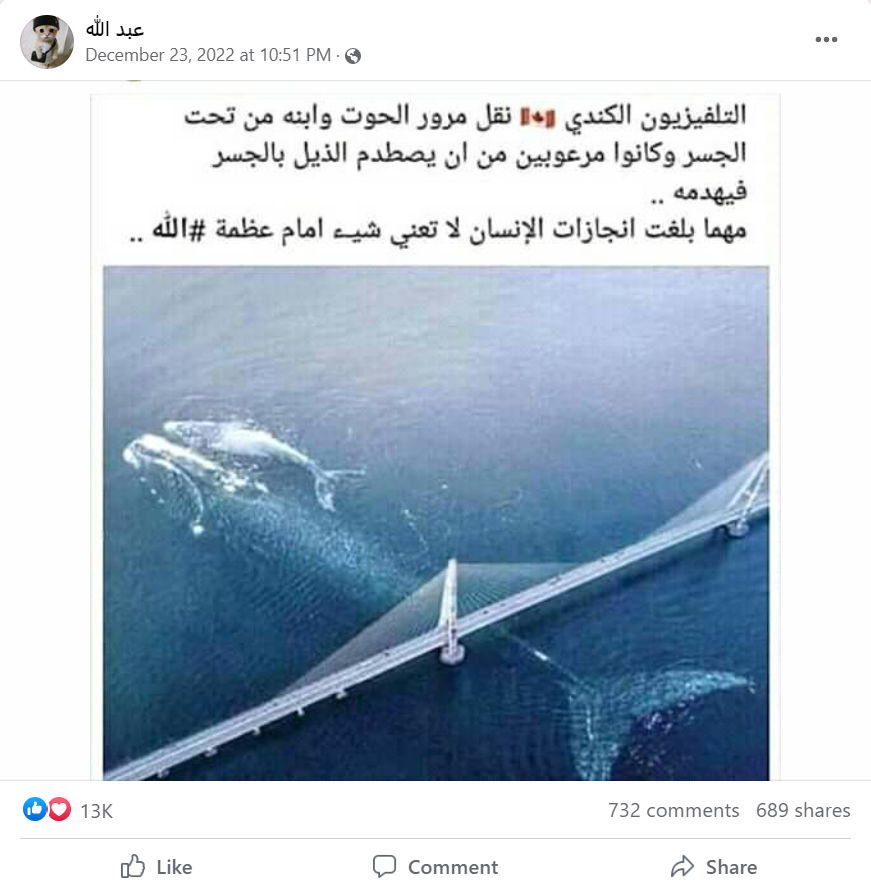
Task: Click the globe public audience icon
Action: pyautogui.click(x=353, y=56)
